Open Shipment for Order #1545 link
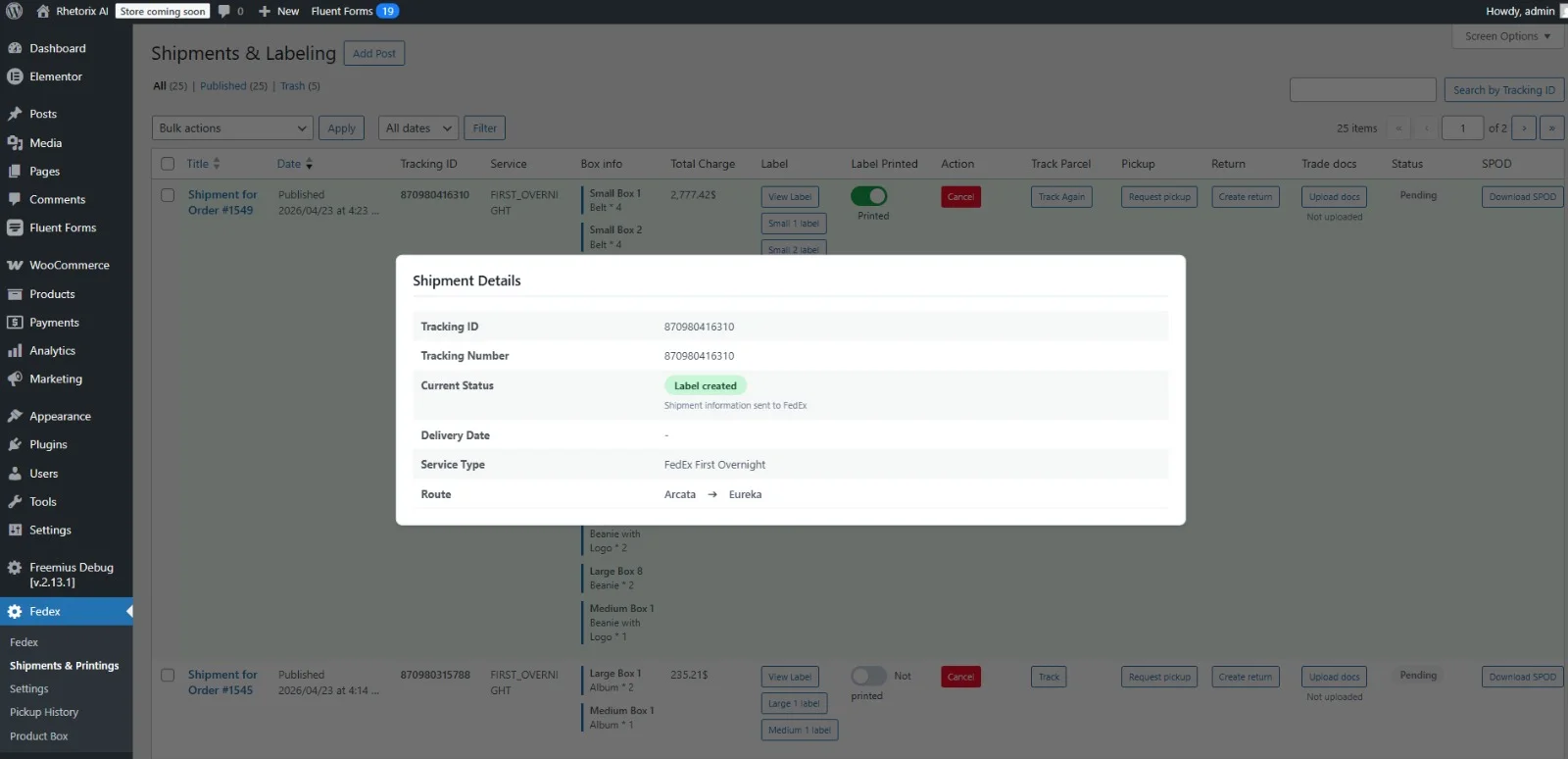Viewport: 1568px width, 759px height. (x=222, y=683)
